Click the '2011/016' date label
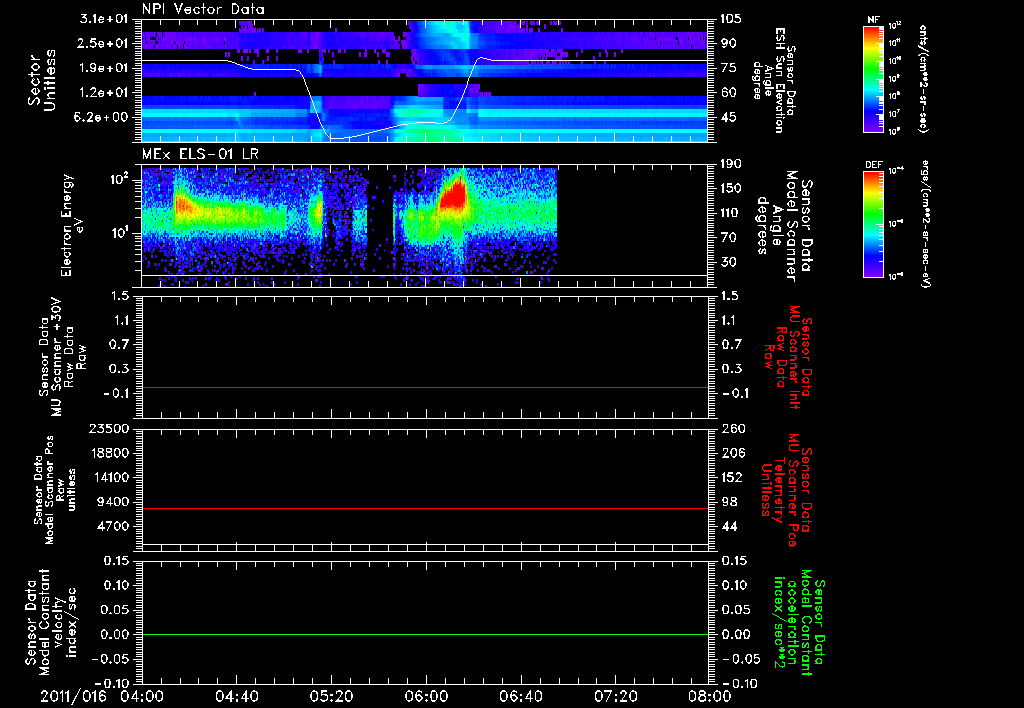Image resolution: width=1024 pixels, height=708 pixels. click(x=73, y=696)
